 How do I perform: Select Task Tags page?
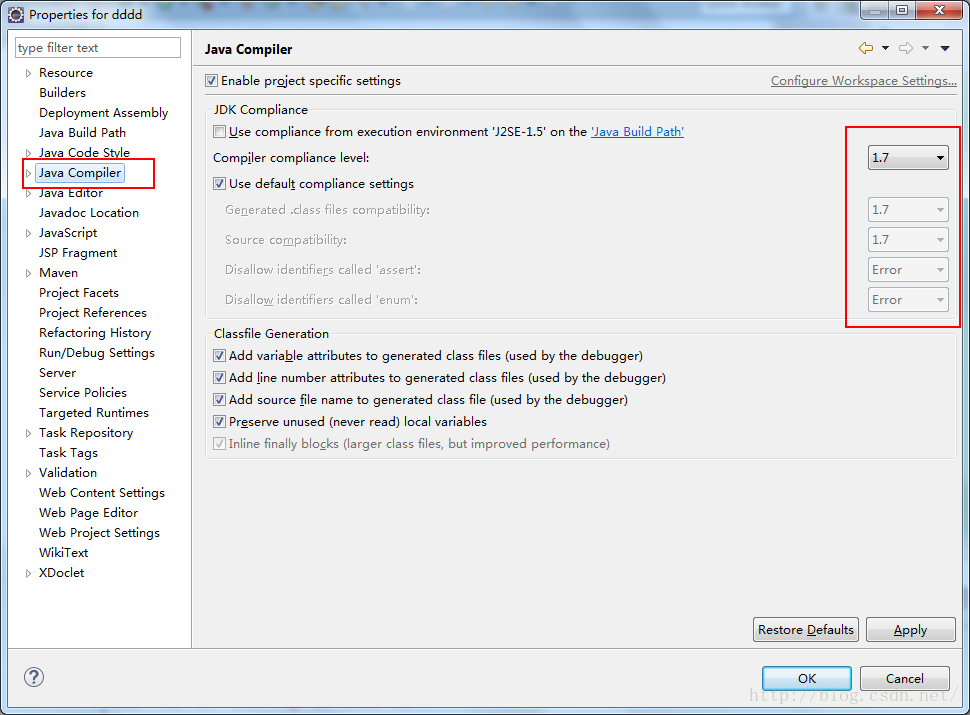point(68,453)
